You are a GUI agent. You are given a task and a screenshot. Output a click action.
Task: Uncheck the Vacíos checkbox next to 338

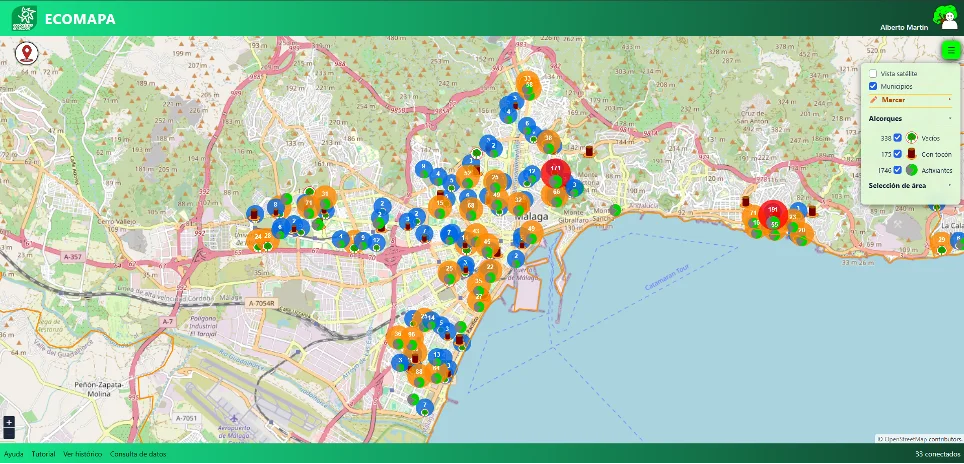(898, 138)
